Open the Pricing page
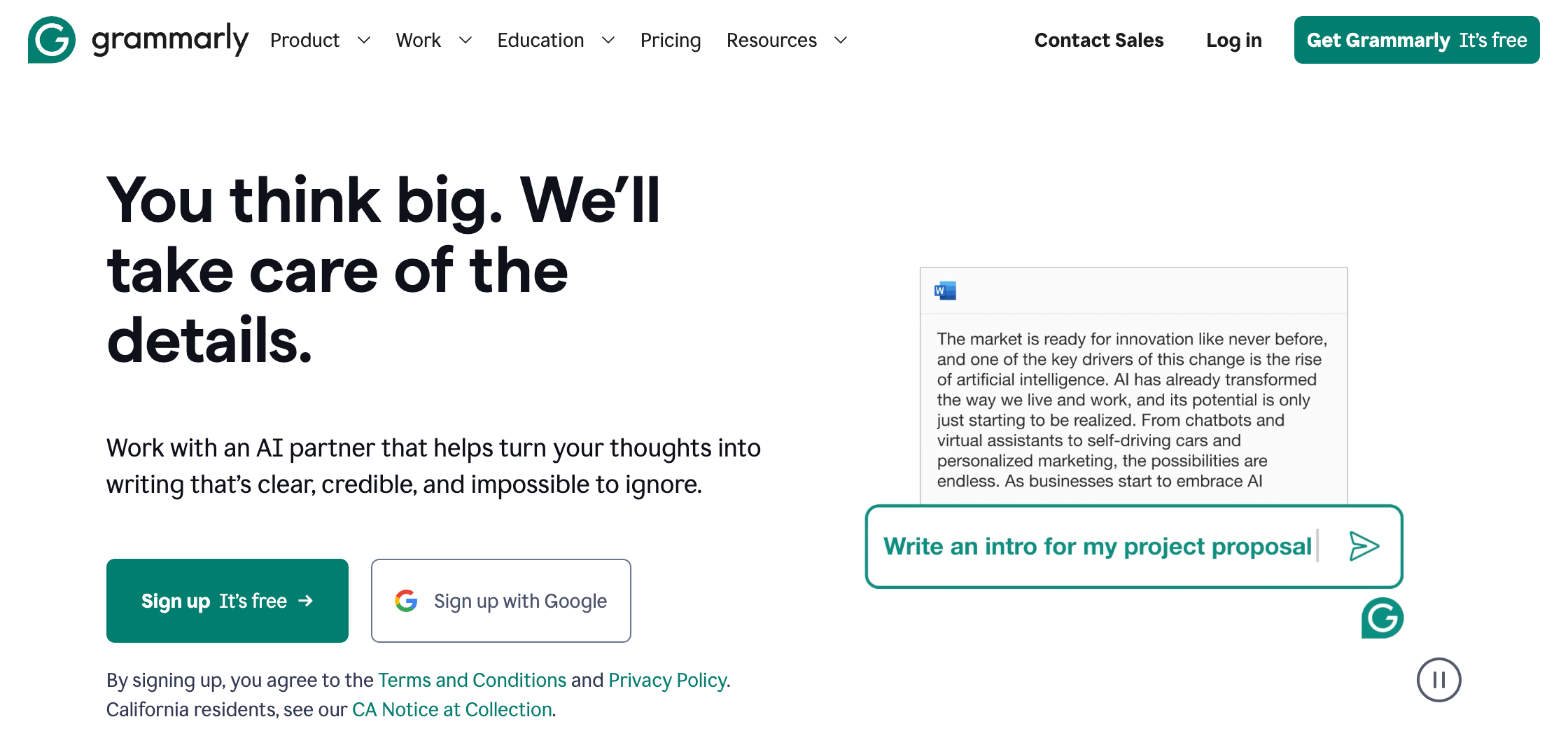 pyautogui.click(x=670, y=41)
